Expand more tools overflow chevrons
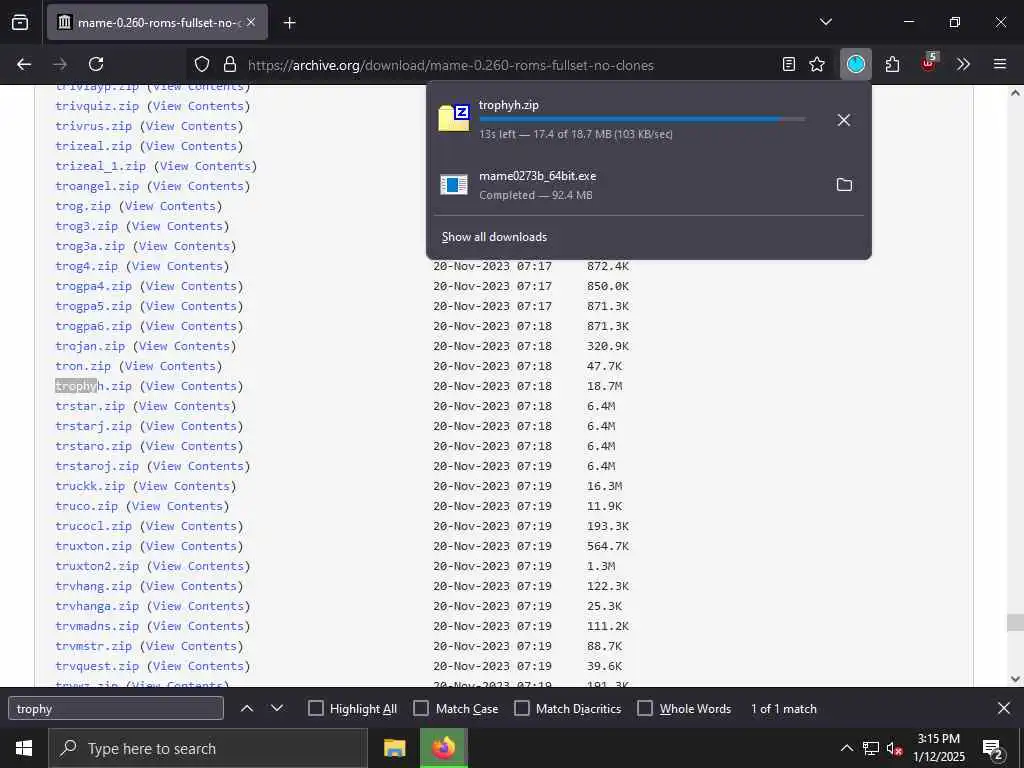Image resolution: width=1024 pixels, height=768 pixels. tap(963, 64)
